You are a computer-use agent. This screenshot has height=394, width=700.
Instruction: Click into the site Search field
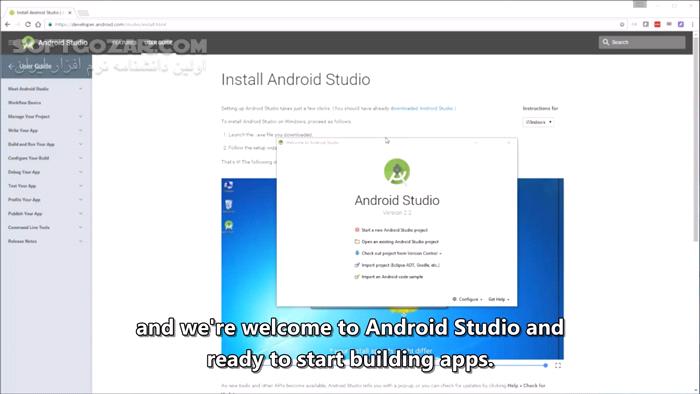642,42
